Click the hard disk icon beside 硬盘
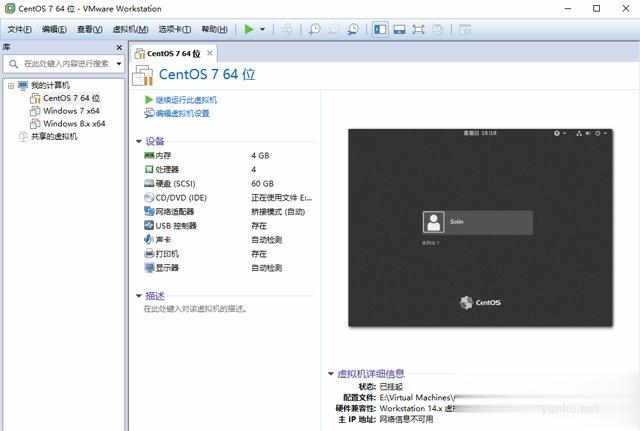640x431 pixels. [x=149, y=183]
